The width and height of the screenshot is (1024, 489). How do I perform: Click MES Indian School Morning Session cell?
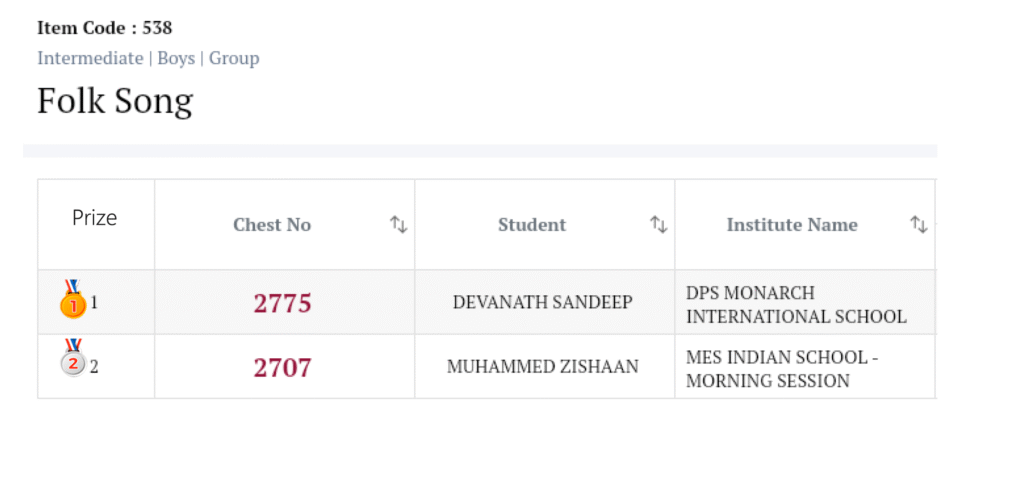(x=782, y=369)
